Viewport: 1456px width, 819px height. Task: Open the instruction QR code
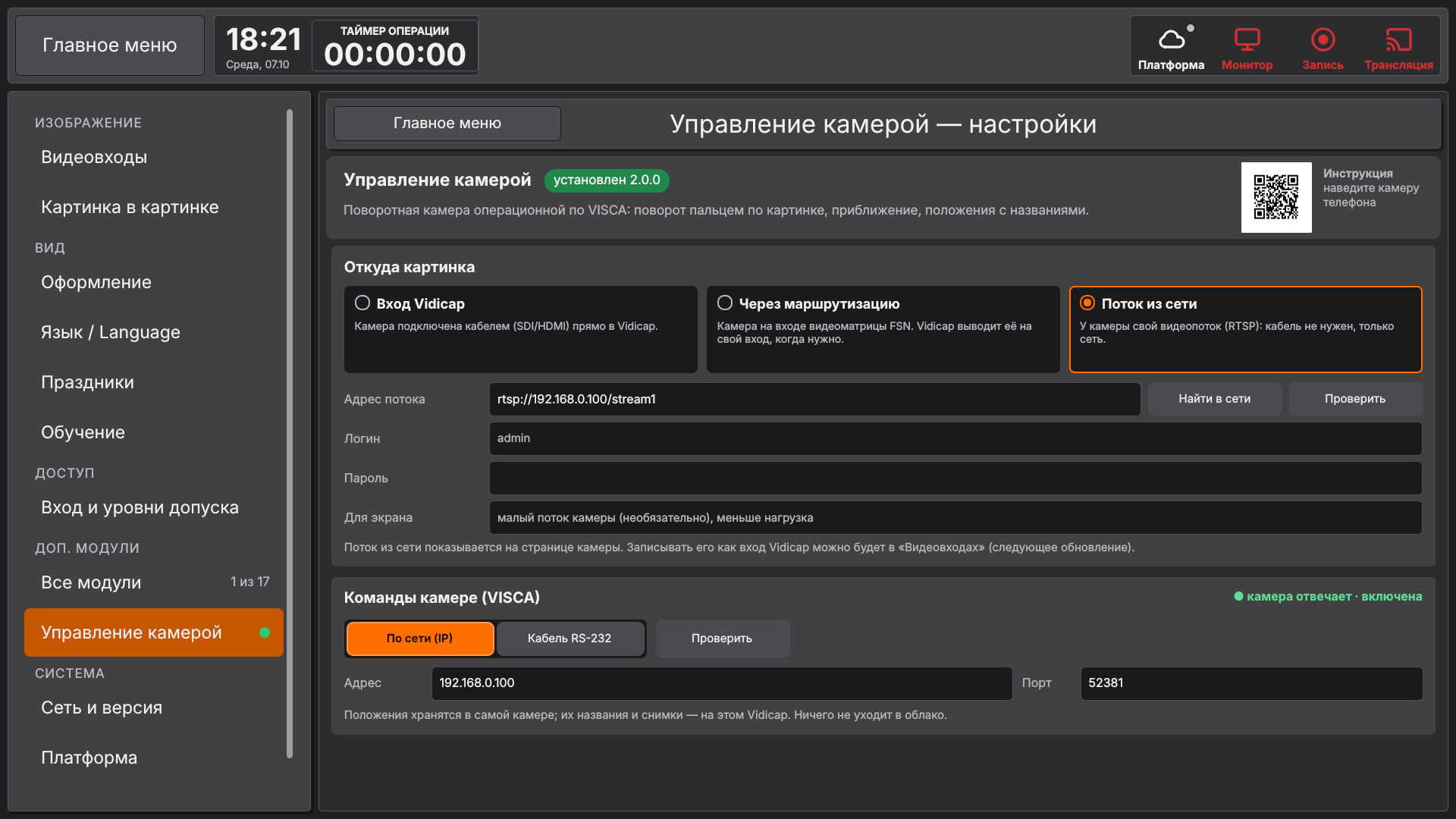tap(1276, 197)
